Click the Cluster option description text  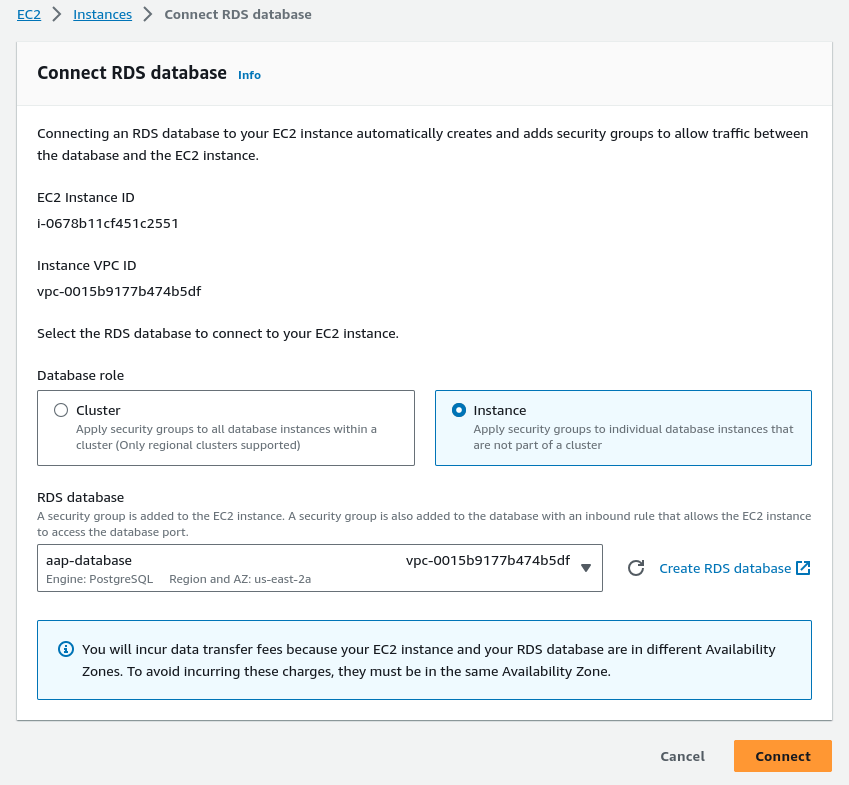tap(226, 437)
